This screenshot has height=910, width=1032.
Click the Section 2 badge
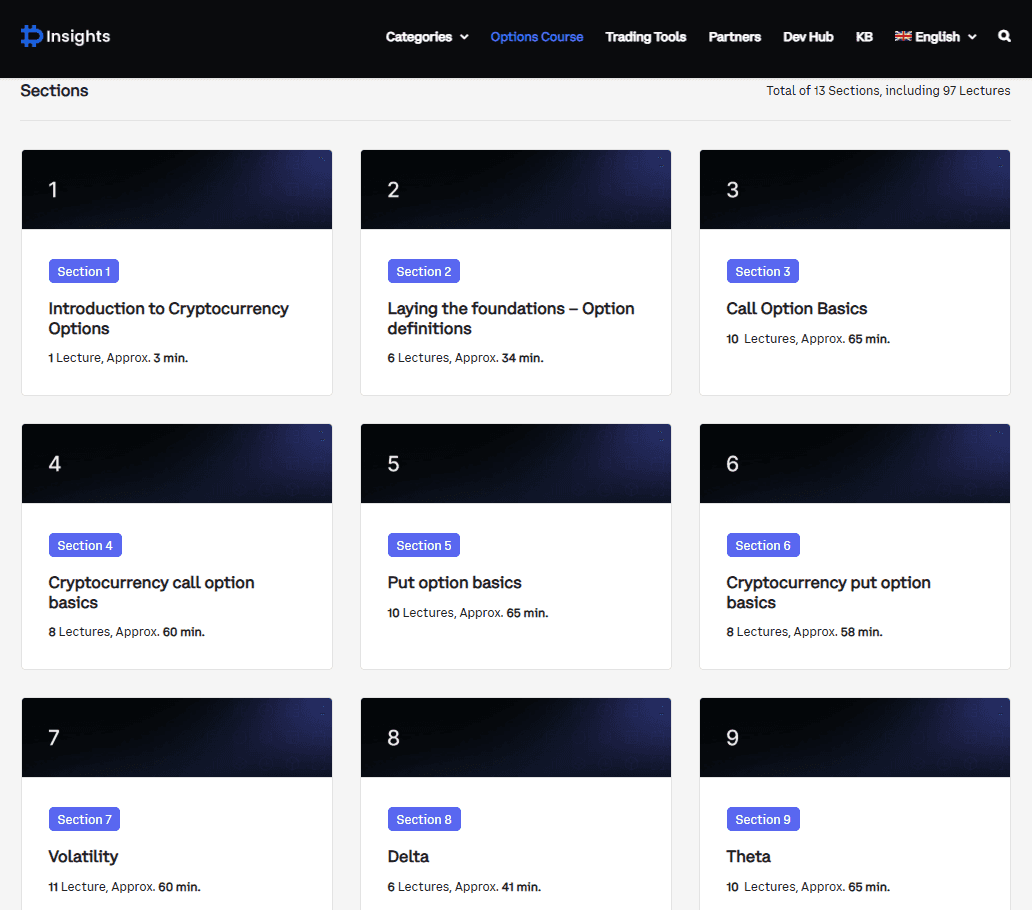tap(423, 271)
